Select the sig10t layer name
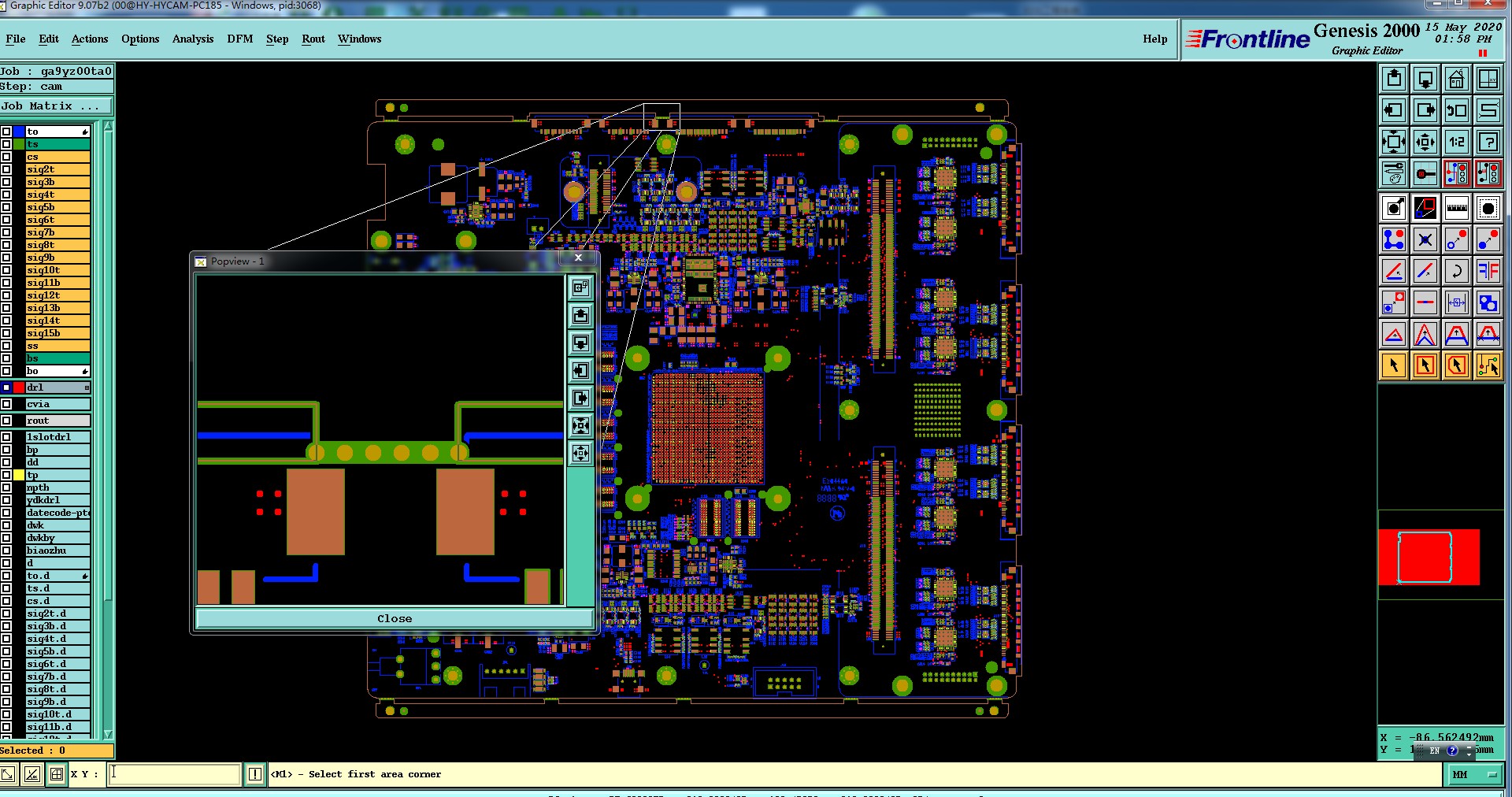The image size is (1512, 797). click(57, 270)
